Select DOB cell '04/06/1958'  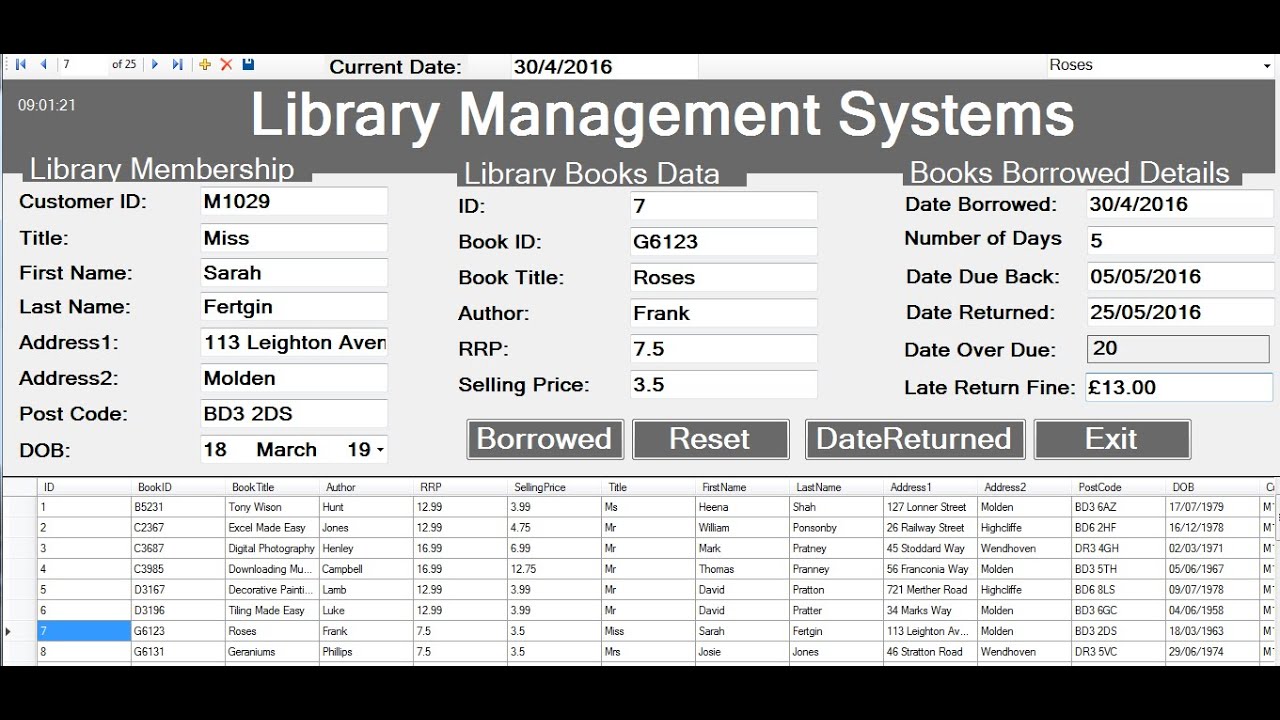click(1212, 610)
